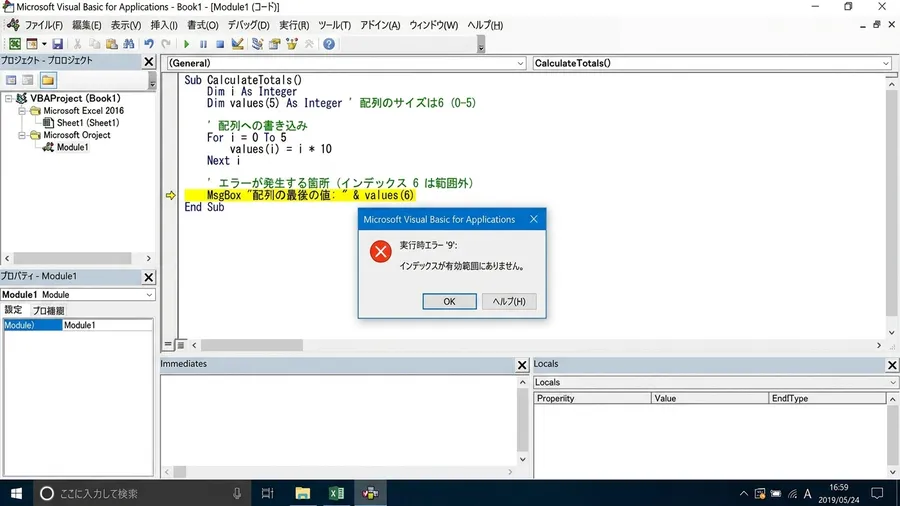Toggle Folders view in Project panel
This screenshot has height=506, width=900.
point(48,80)
